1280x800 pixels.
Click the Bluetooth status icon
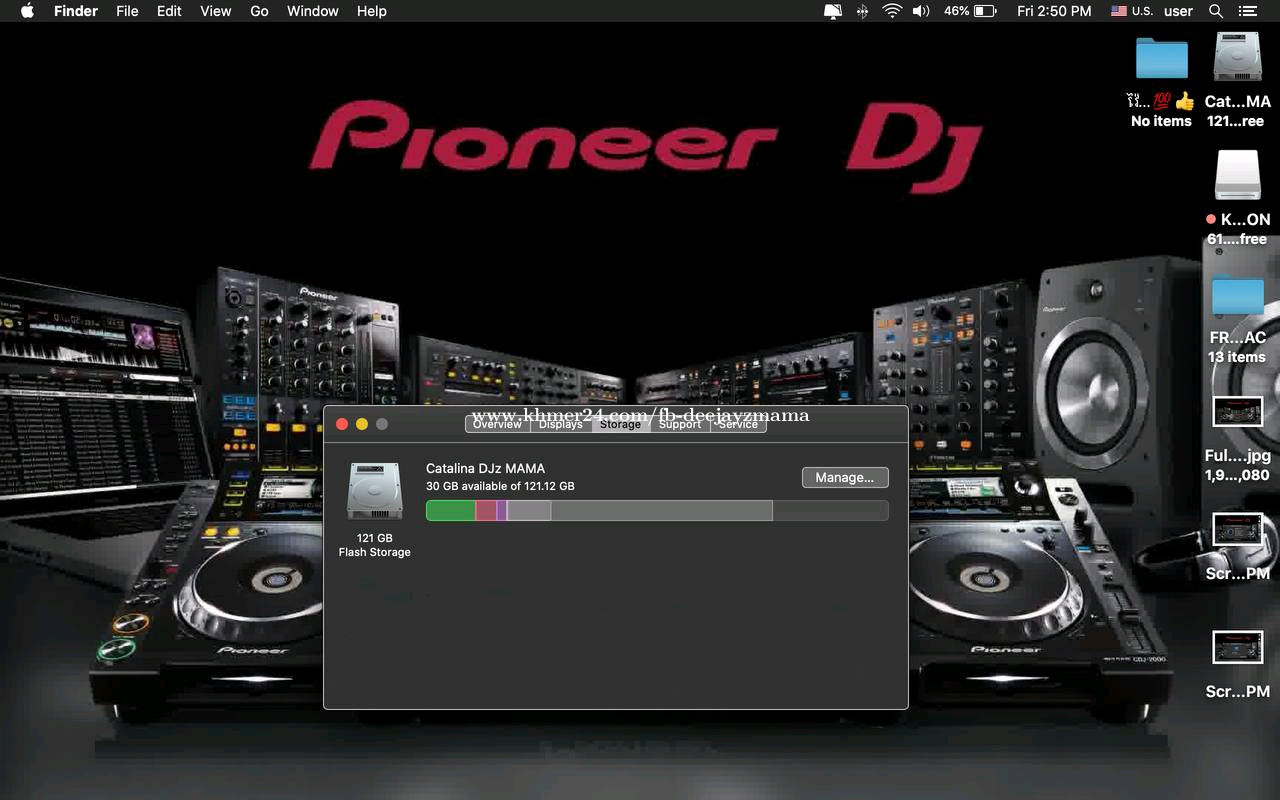[862, 11]
